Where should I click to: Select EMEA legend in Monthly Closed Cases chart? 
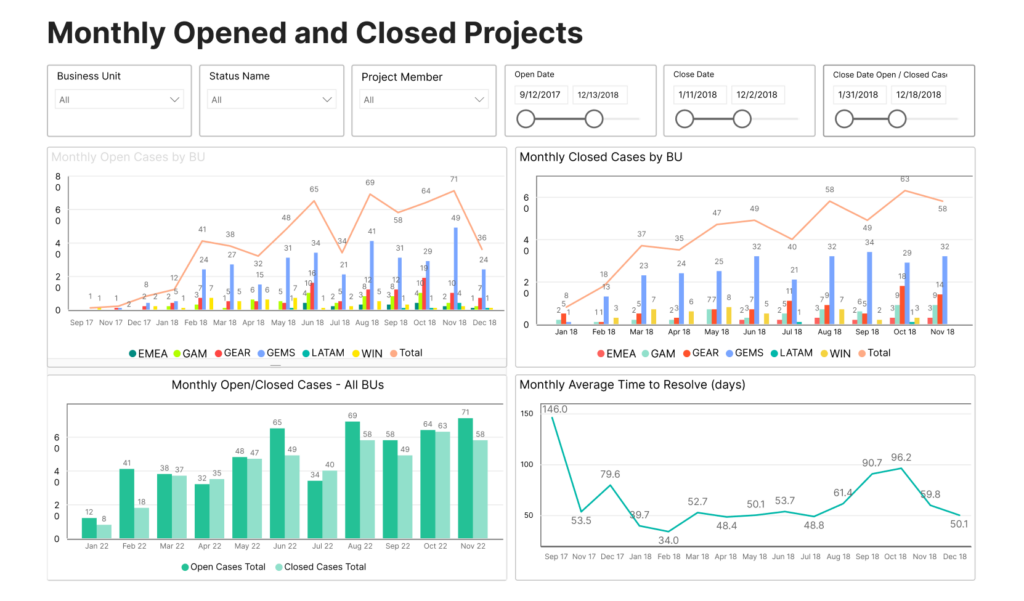coord(616,353)
